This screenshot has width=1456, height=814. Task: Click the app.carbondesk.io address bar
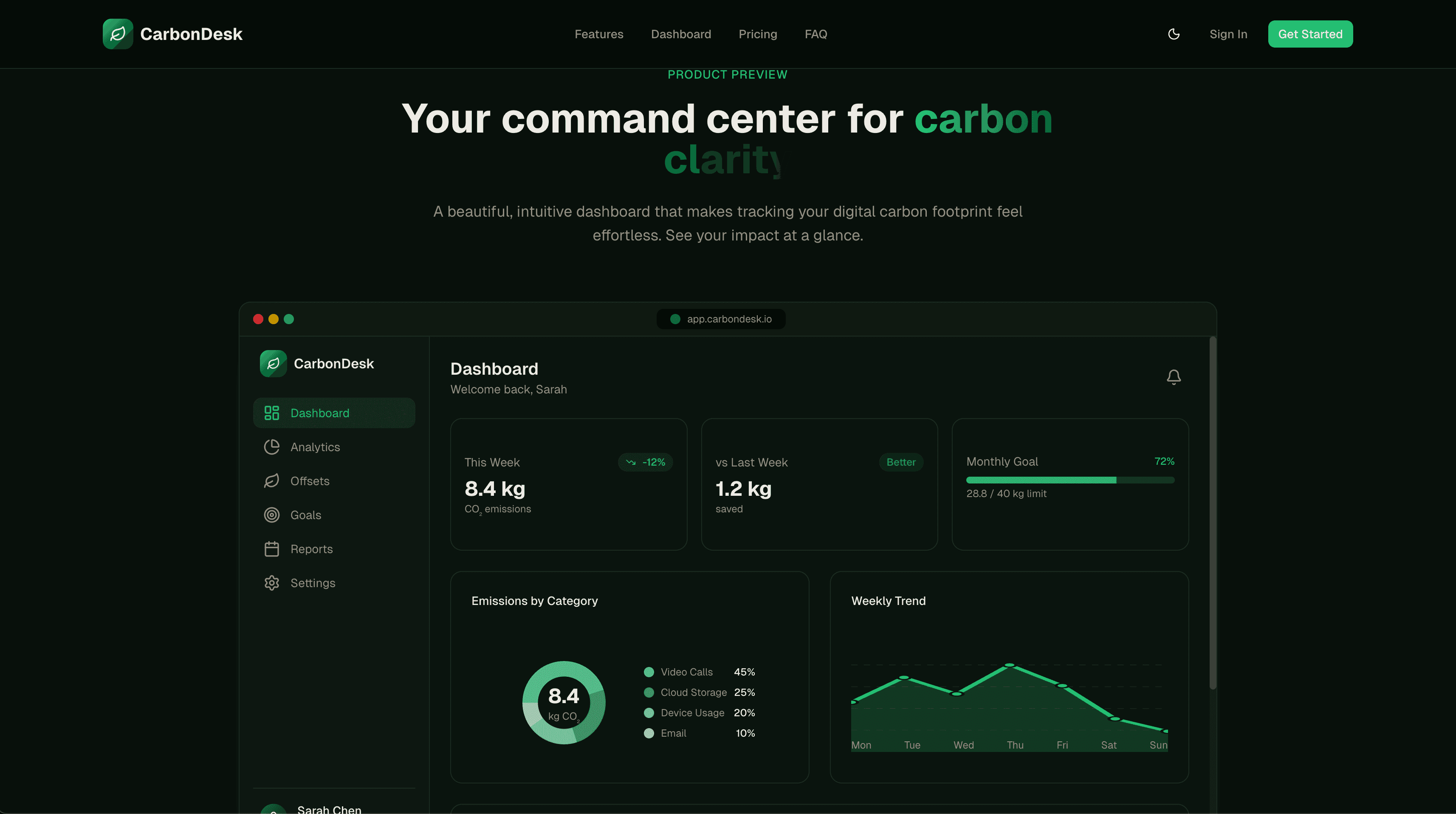[x=721, y=319]
